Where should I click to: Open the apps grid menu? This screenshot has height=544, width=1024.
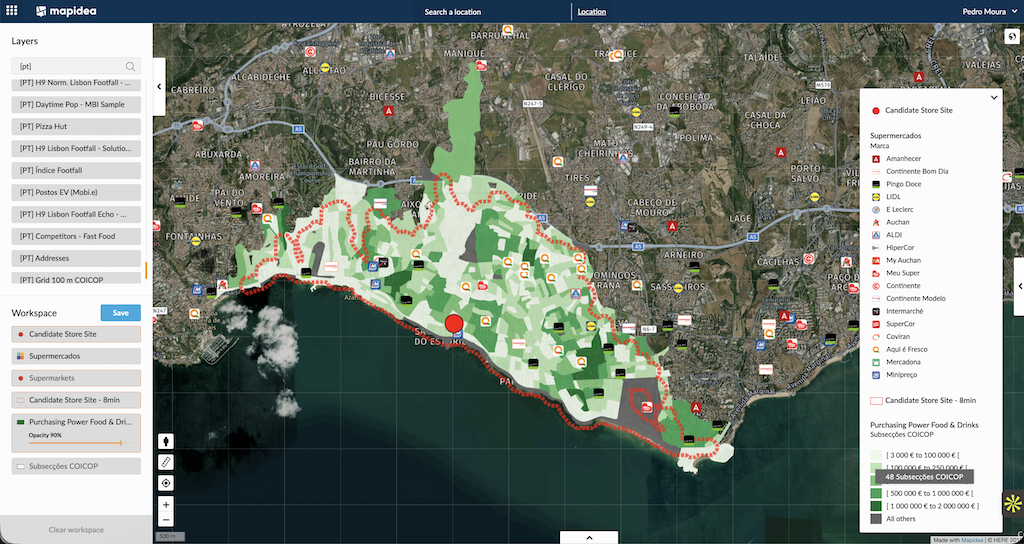point(12,11)
